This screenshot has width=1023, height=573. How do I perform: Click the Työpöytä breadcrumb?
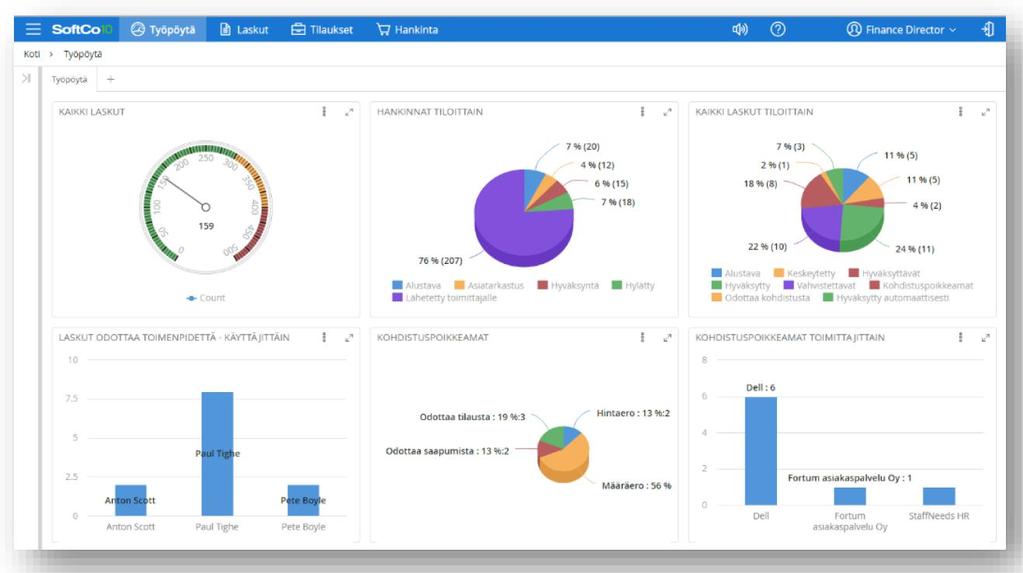[x=82, y=54]
